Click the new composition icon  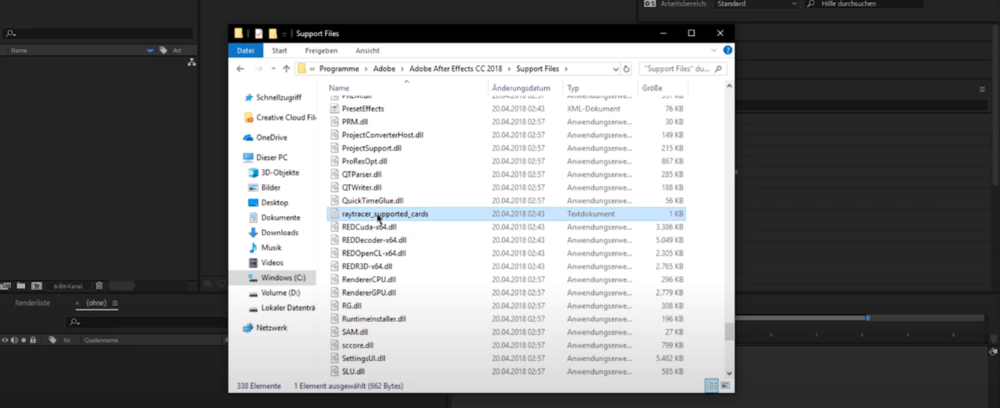37,286
